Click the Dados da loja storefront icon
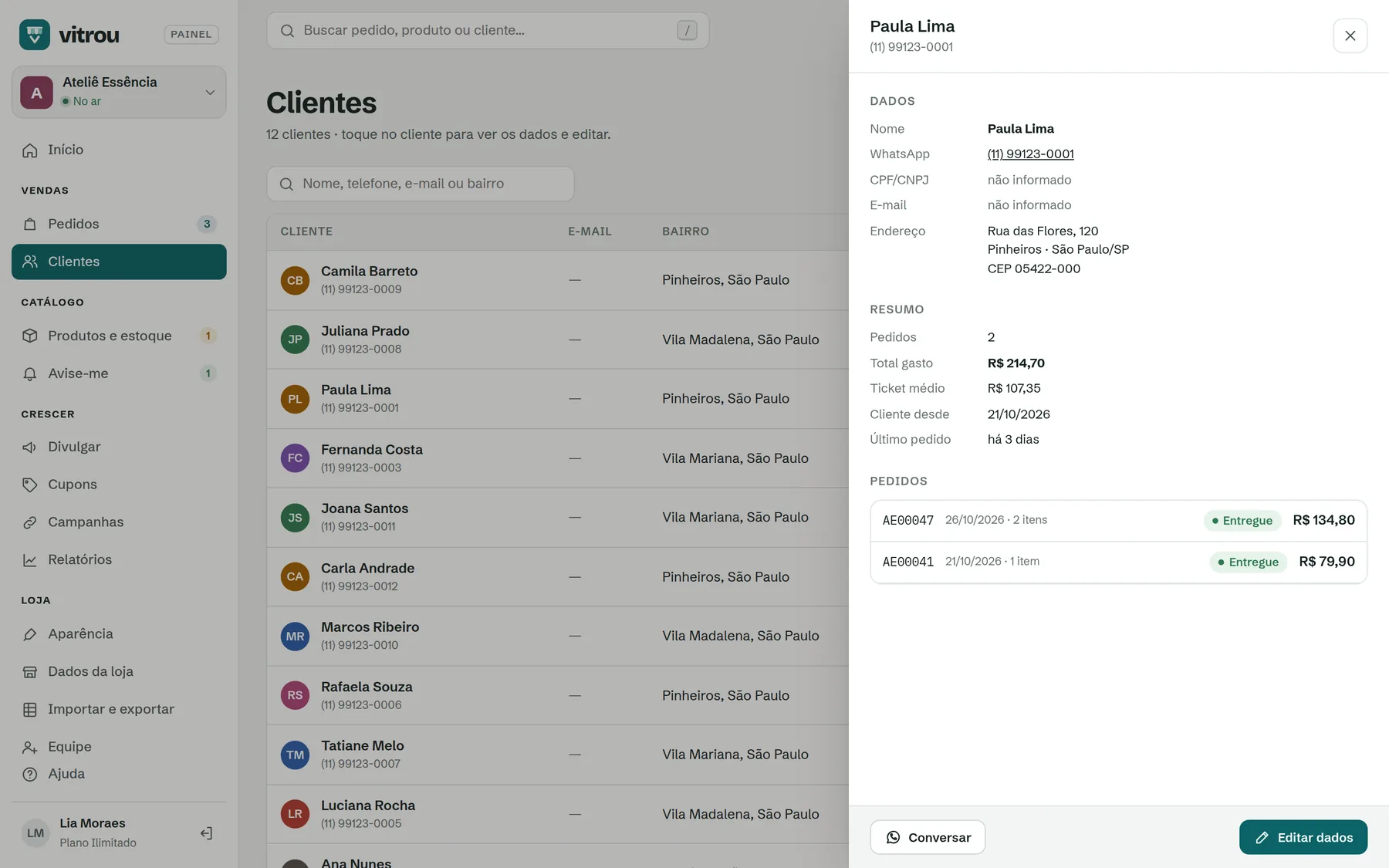1389x868 pixels. tap(30, 672)
